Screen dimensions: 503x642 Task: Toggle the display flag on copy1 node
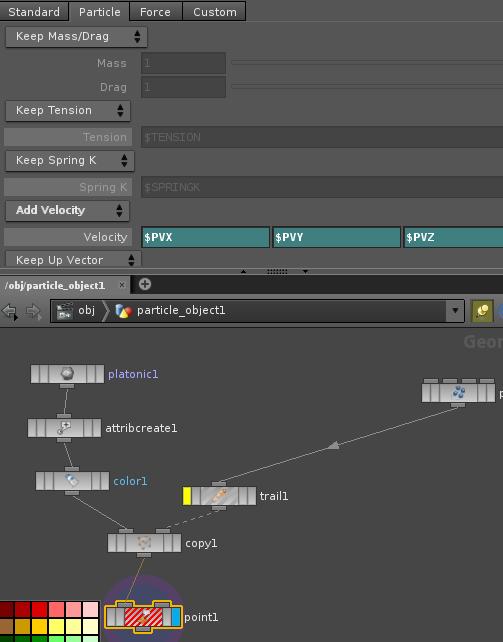(176, 543)
